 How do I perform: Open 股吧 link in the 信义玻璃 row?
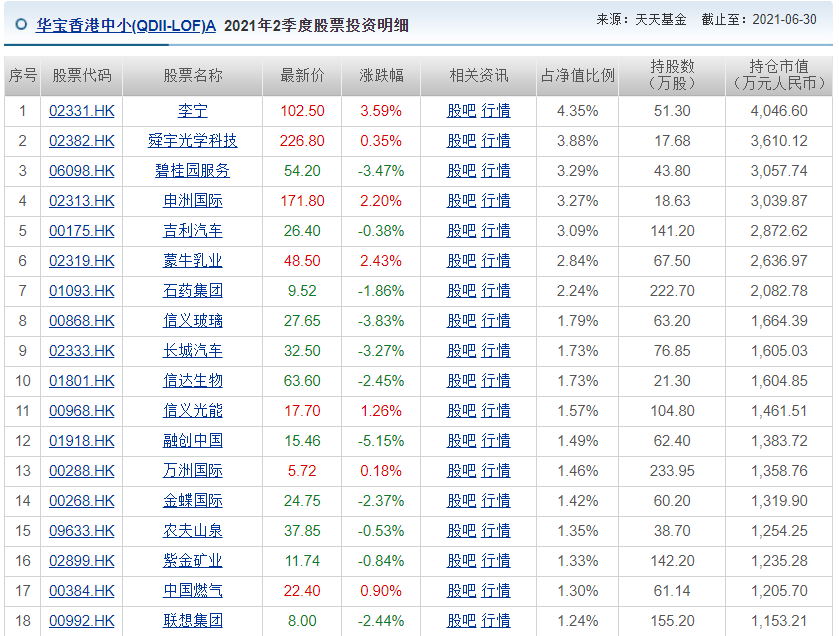pyautogui.click(x=461, y=320)
